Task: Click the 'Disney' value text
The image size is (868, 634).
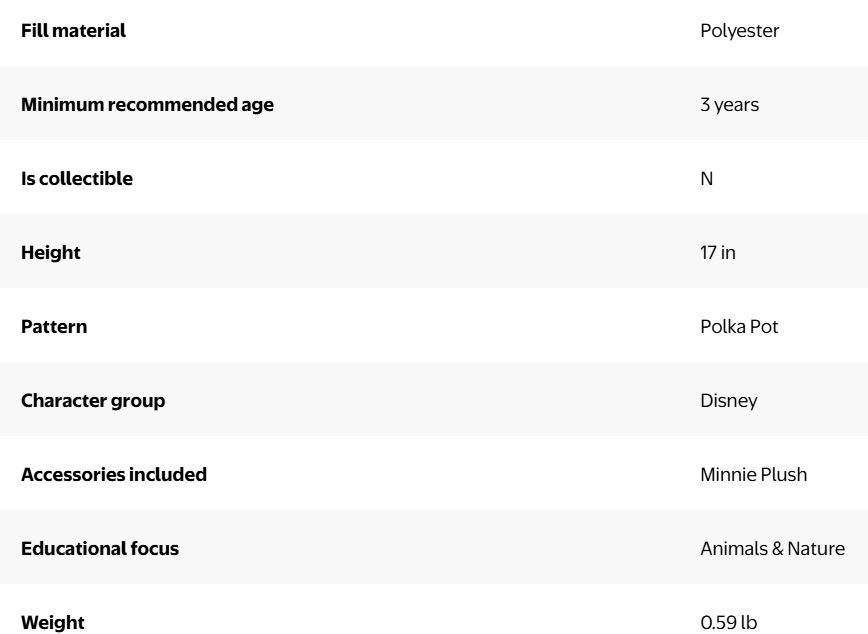Action: (x=728, y=401)
